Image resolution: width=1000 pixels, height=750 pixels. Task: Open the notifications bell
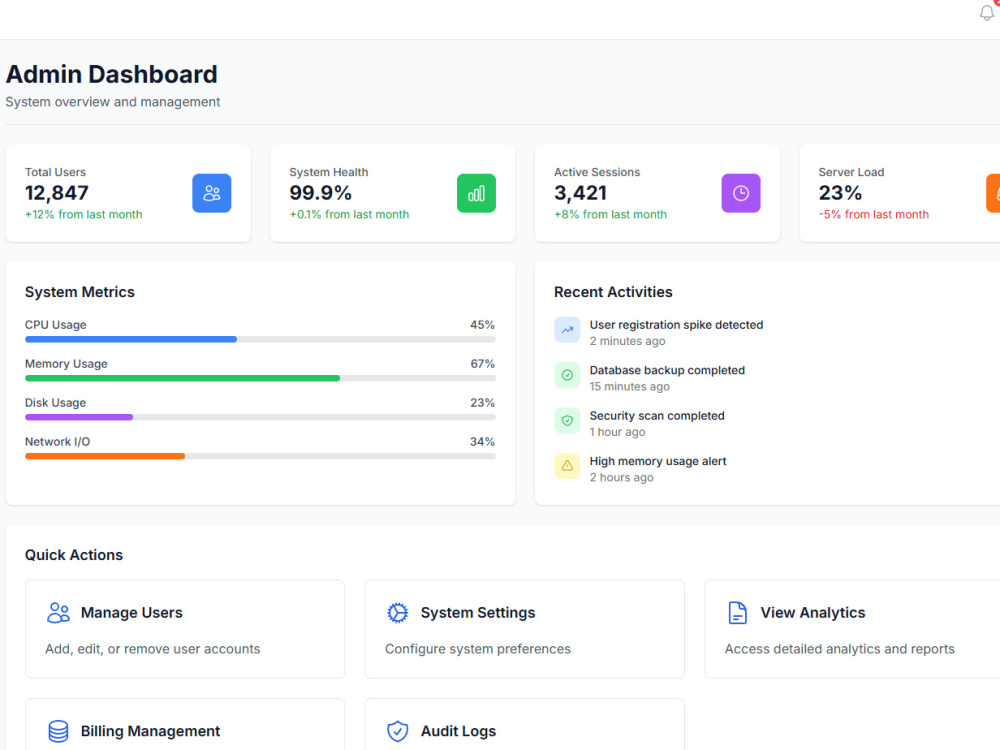[987, 13]
